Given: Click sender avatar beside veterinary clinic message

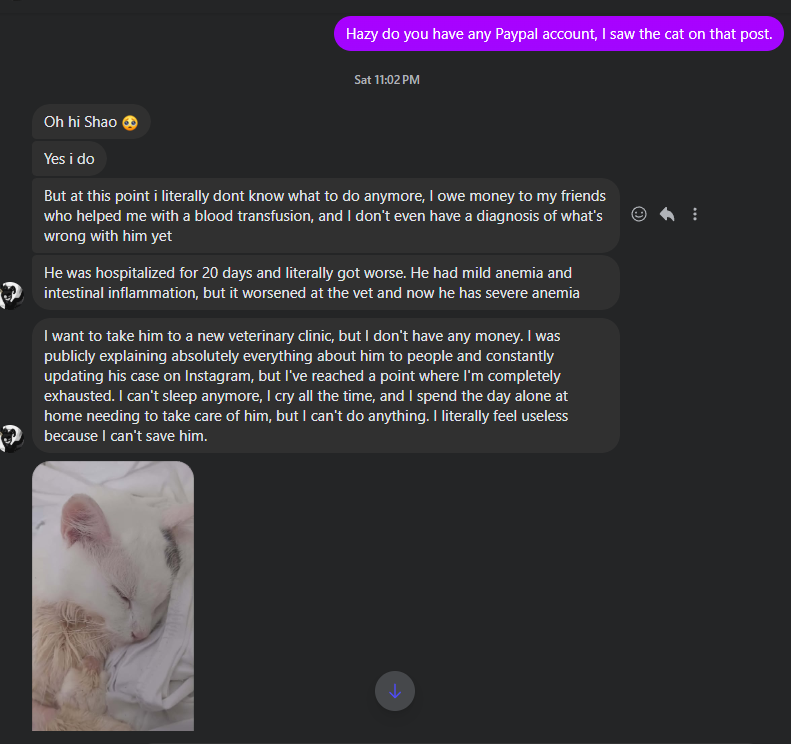Looking at the screenshot, I should point(10,438).
